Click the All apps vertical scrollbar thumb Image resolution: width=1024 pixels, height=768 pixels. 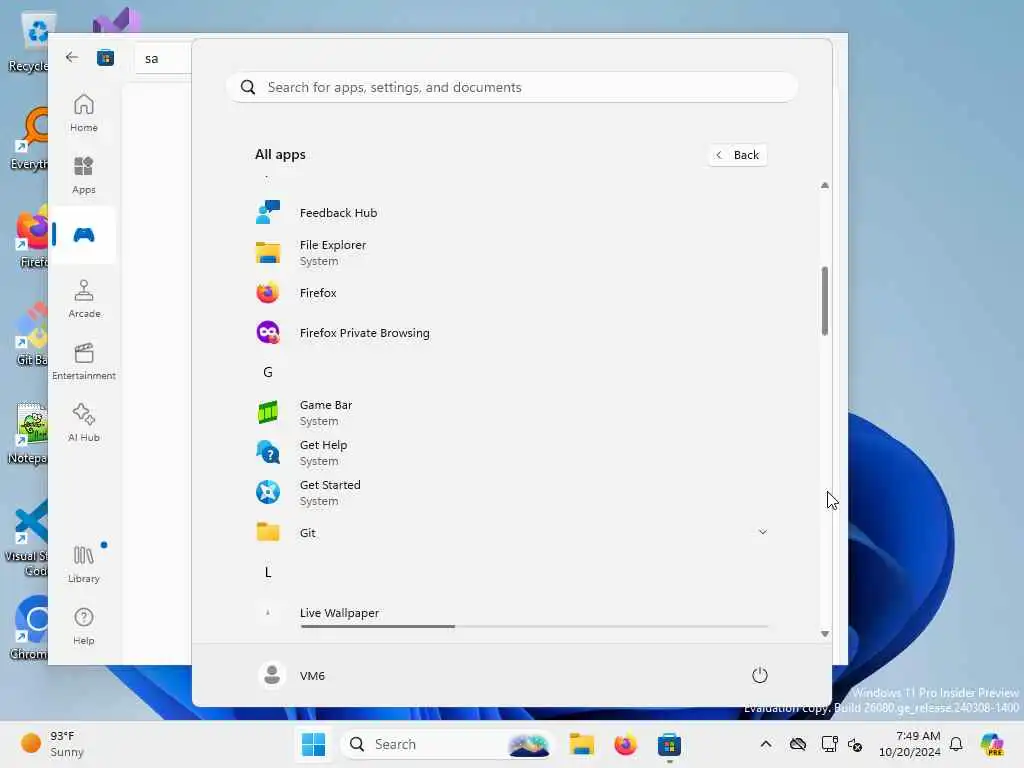(825, 301)
